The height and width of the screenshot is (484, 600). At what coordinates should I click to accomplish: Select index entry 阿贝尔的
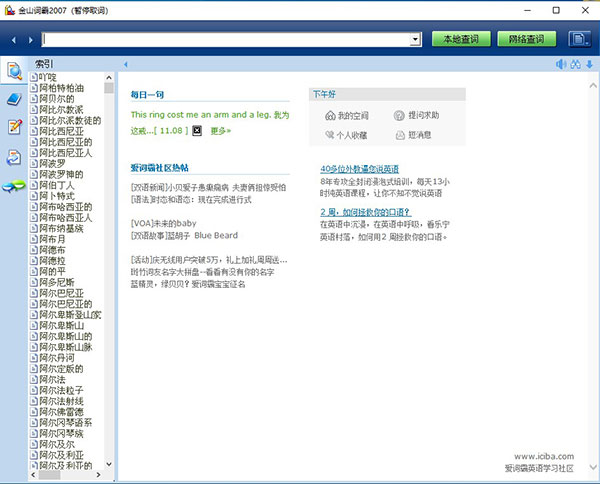coord(57,99)
